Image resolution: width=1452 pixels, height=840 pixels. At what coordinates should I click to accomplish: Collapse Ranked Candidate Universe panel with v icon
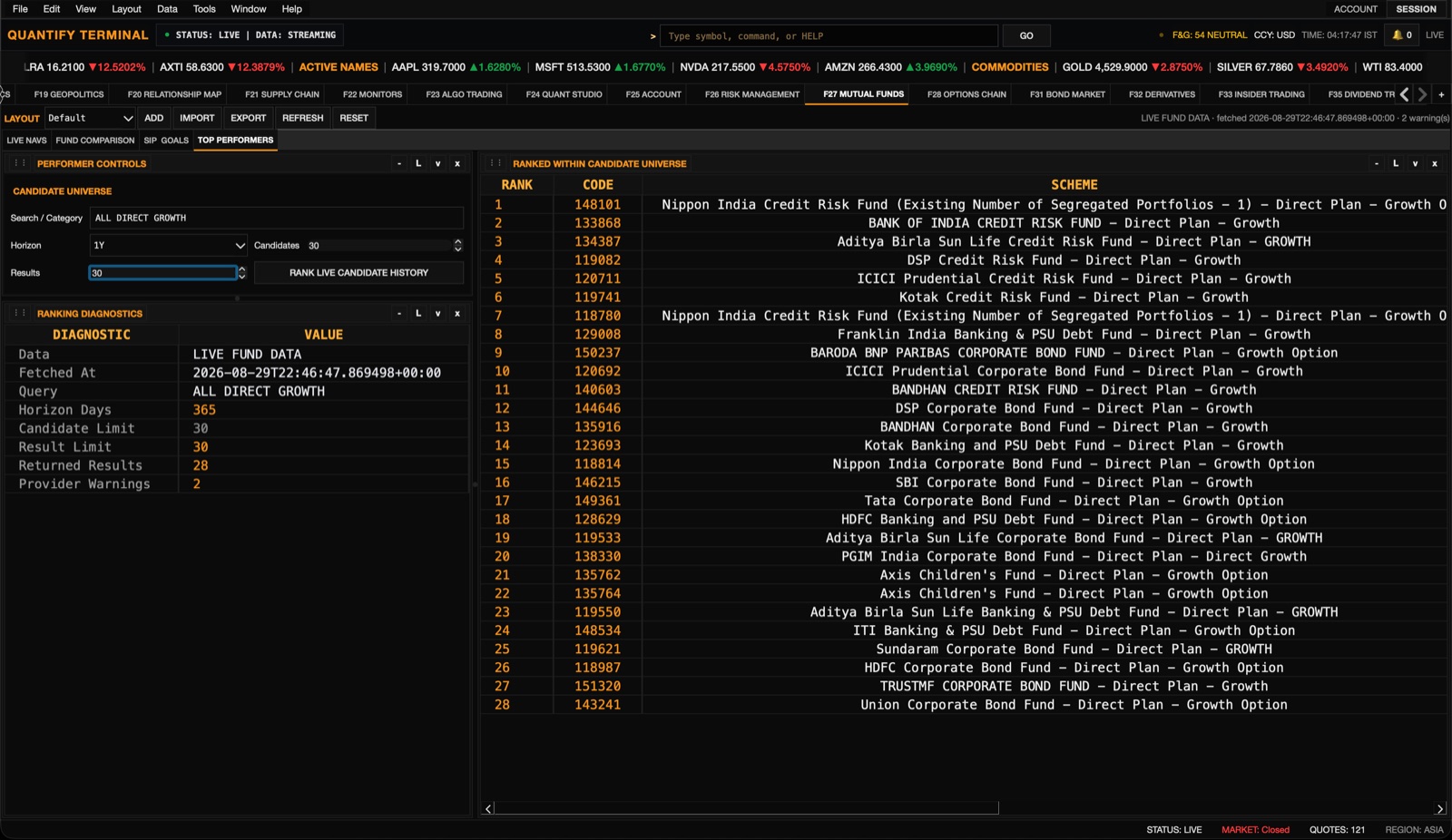coord(1416,163)
